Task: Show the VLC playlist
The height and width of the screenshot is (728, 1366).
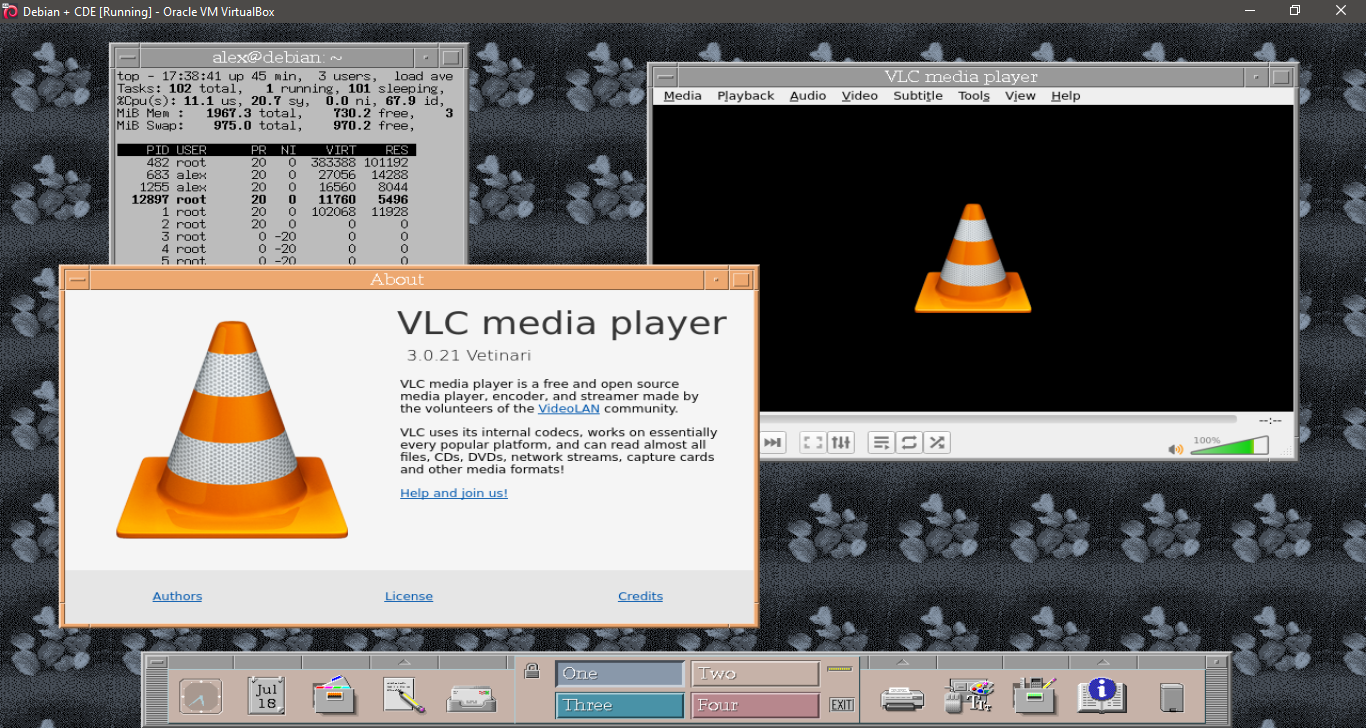Action: click(x=880, y=442)
